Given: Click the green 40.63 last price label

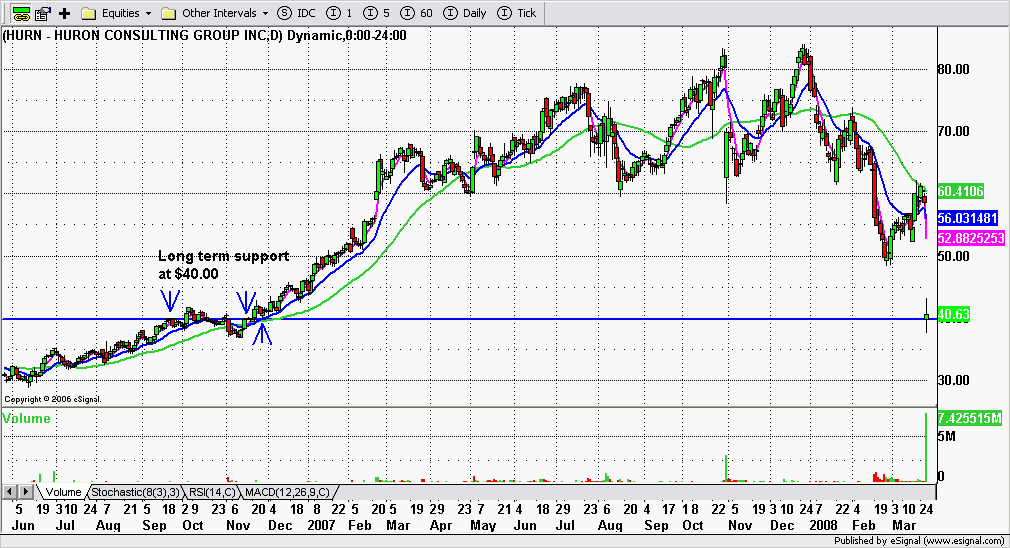Looking at the screenshot, I should point(953,315).
